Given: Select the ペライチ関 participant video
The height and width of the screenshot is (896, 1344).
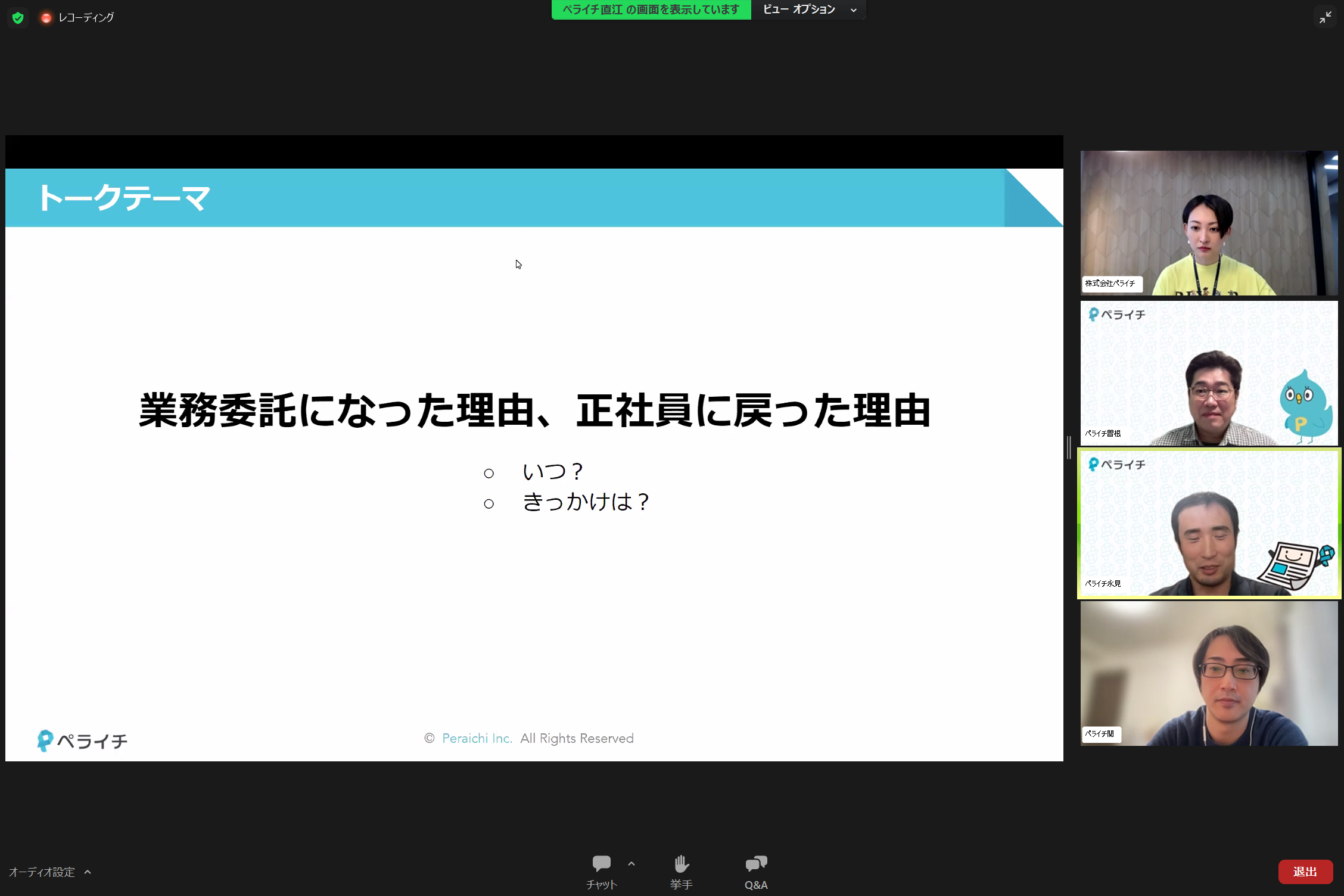Looking at the screenshot, I should (x=1209, y=673).
